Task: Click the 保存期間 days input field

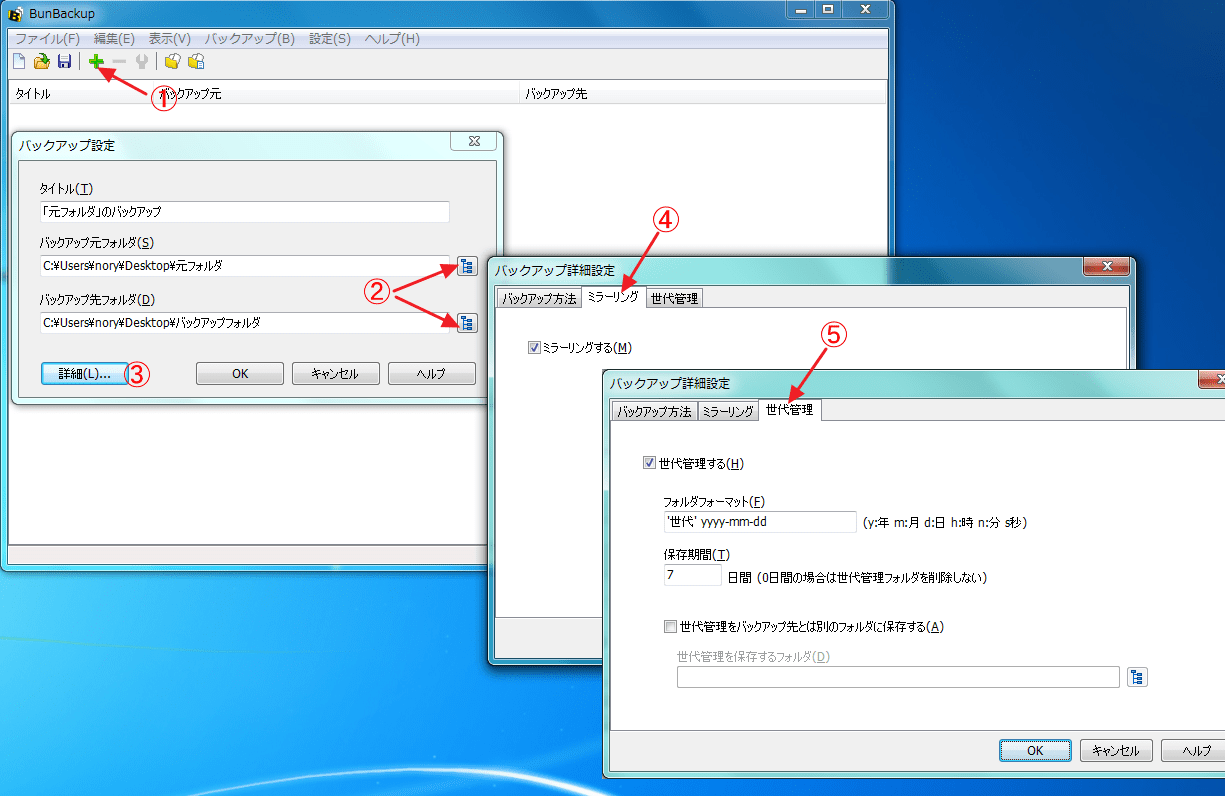Action: click(691, 576)
